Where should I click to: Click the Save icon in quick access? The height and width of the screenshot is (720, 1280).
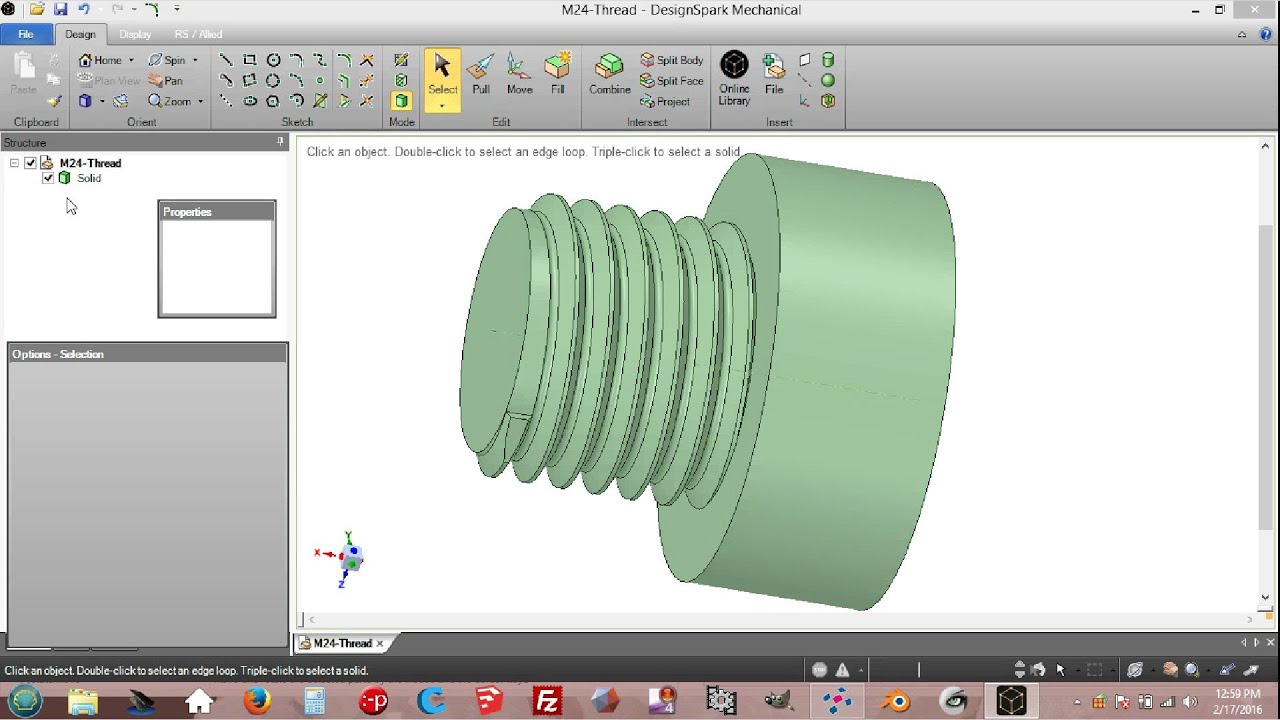(x=60, y=9)
